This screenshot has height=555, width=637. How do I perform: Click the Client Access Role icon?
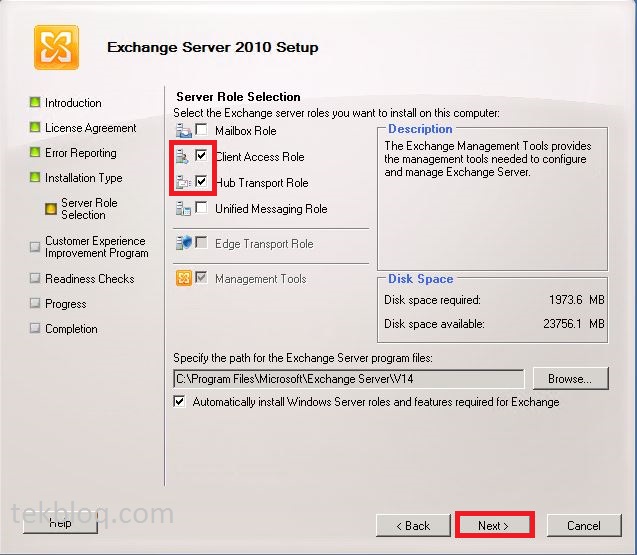pyautogui.click(x=182, y=156)
